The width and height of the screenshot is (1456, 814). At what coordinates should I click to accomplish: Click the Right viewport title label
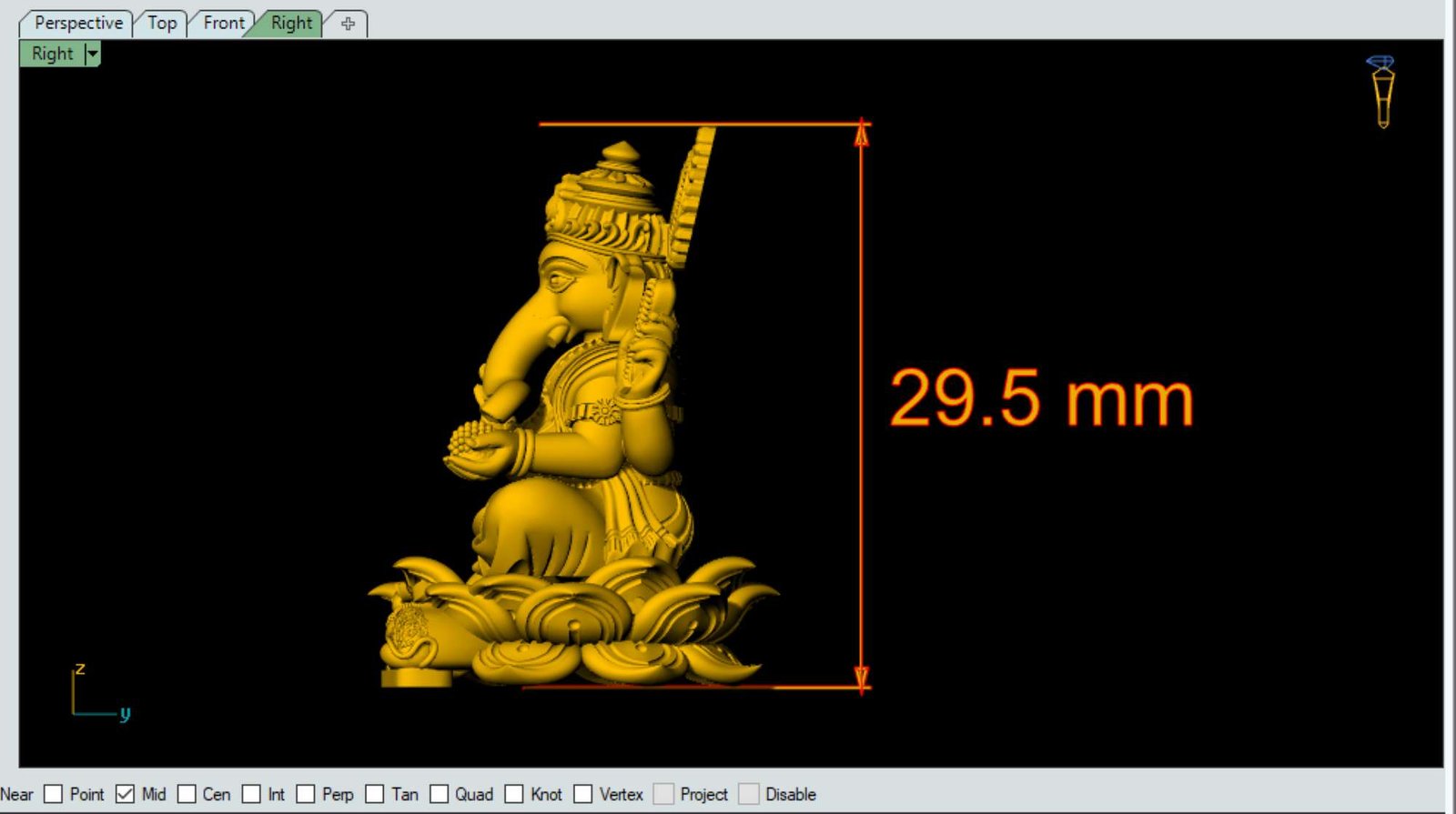(52, 55)
